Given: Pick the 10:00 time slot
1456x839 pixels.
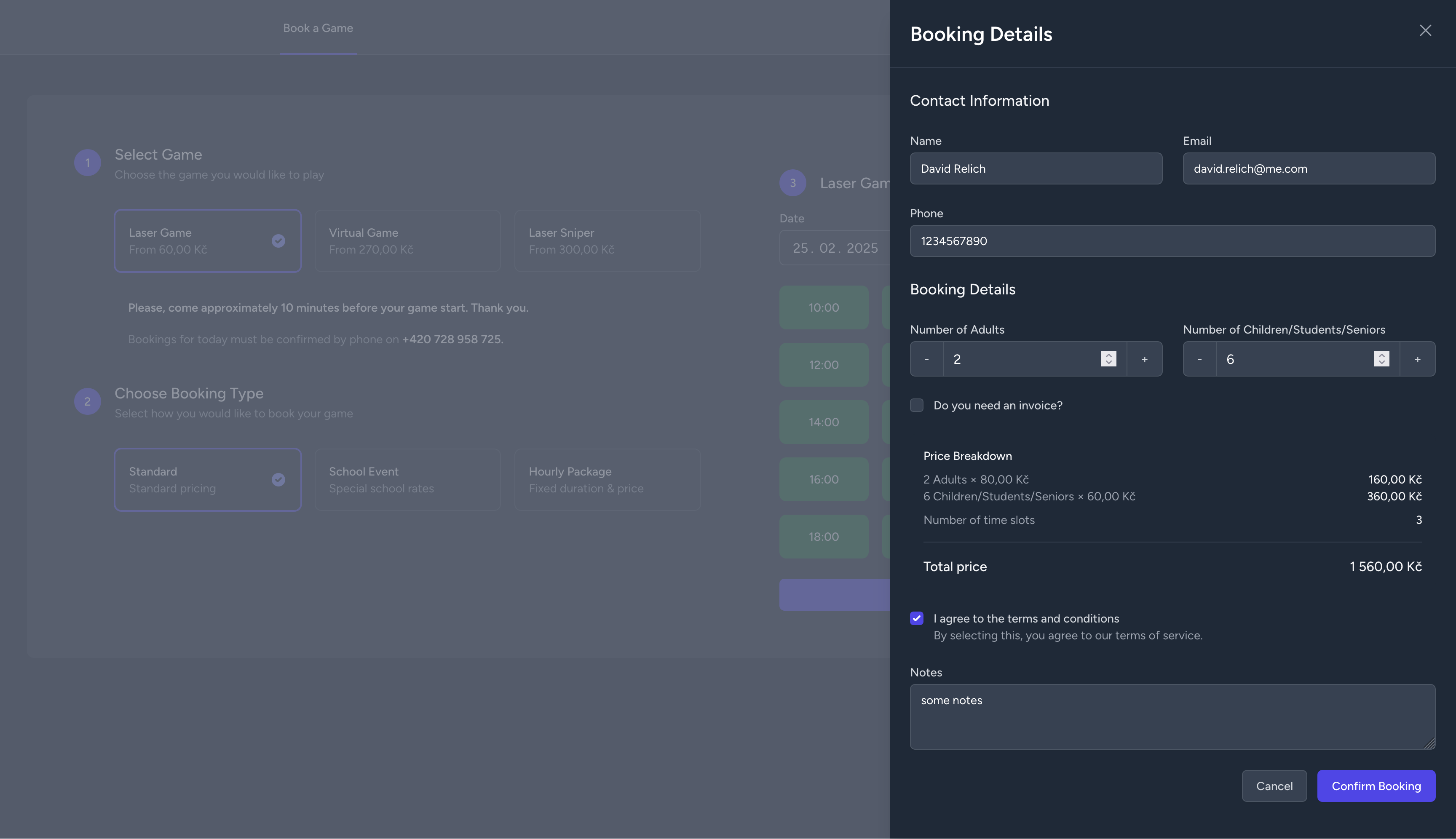Looking at the screenshot, I should click(824, 307).
